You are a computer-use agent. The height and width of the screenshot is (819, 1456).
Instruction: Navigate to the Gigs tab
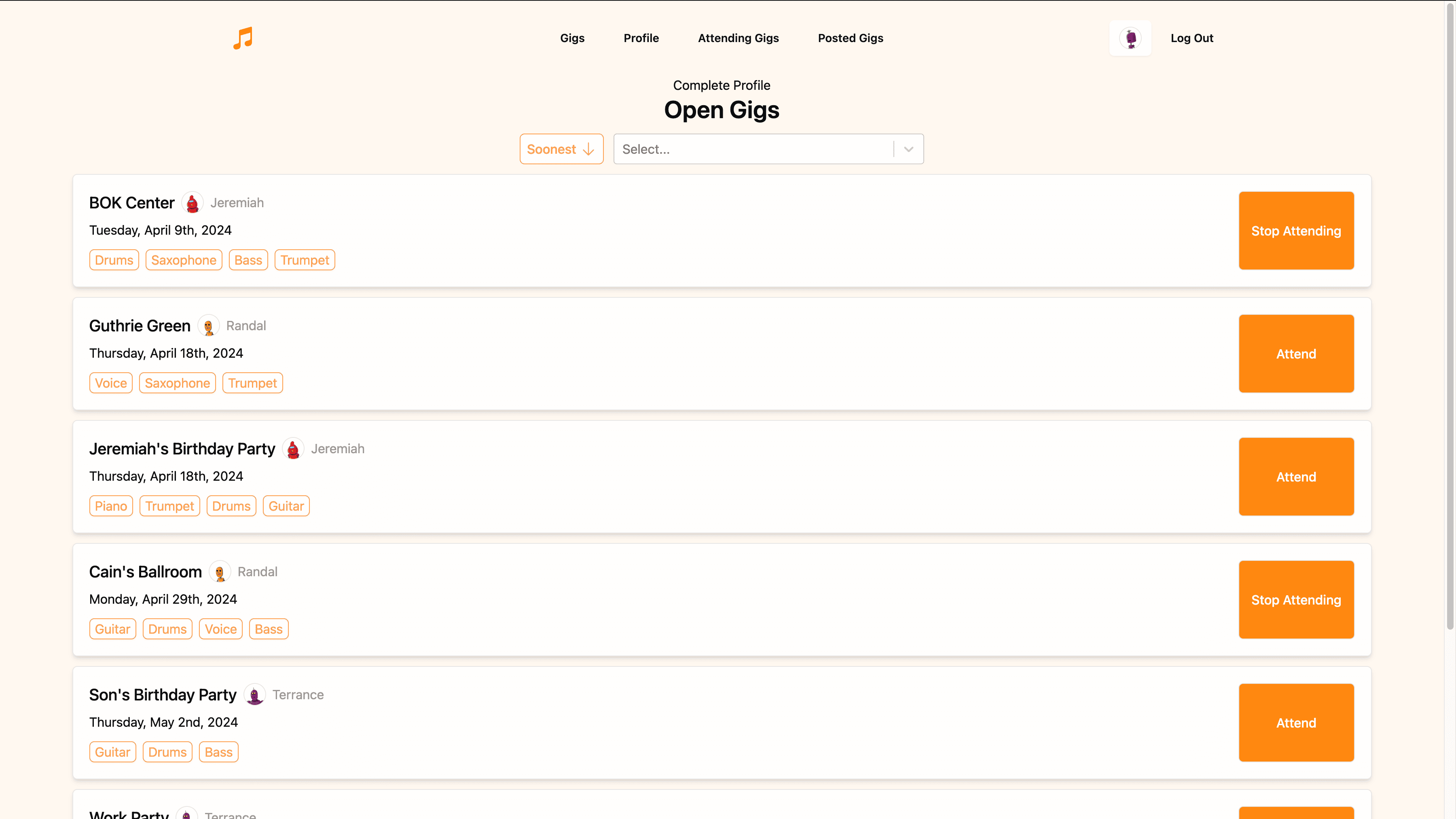pyautogui.click(x=572, y=38)
